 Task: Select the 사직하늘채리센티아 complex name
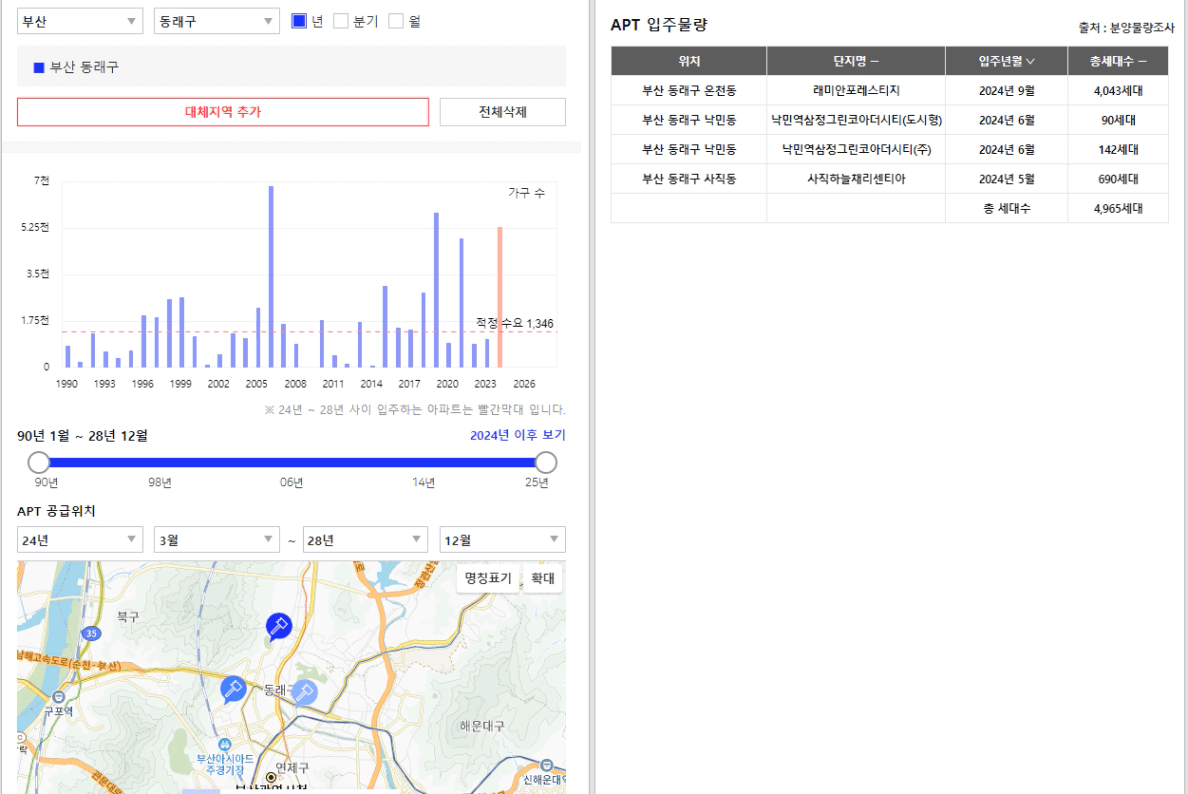click(855, 180)
